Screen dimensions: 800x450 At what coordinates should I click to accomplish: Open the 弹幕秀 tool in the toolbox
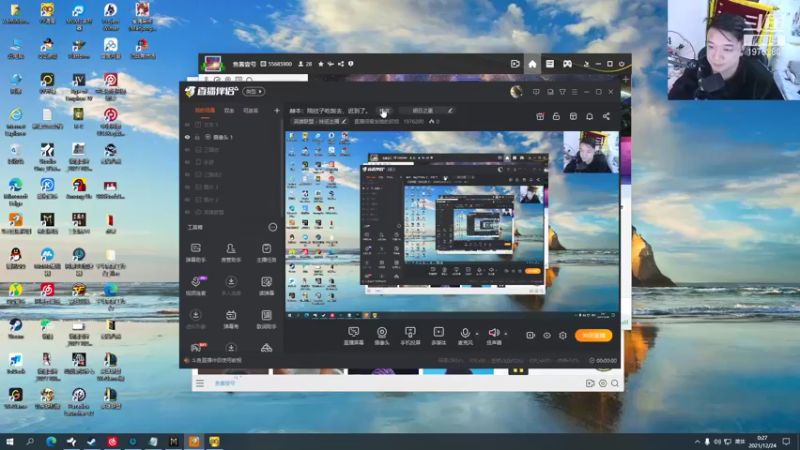click(231, 319)
